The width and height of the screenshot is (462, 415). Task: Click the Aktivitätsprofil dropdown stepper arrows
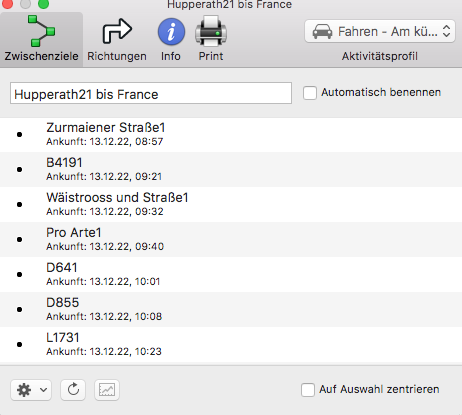[x=446, y=31]
